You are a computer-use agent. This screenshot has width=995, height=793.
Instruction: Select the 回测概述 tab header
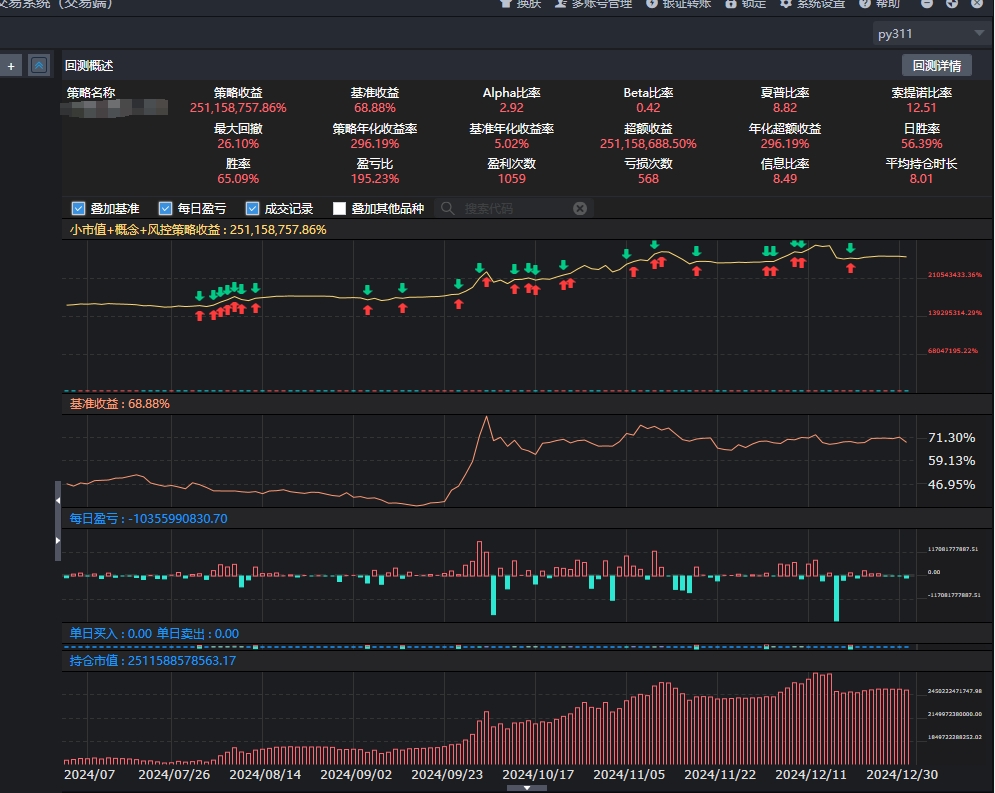tap(89, 65)
